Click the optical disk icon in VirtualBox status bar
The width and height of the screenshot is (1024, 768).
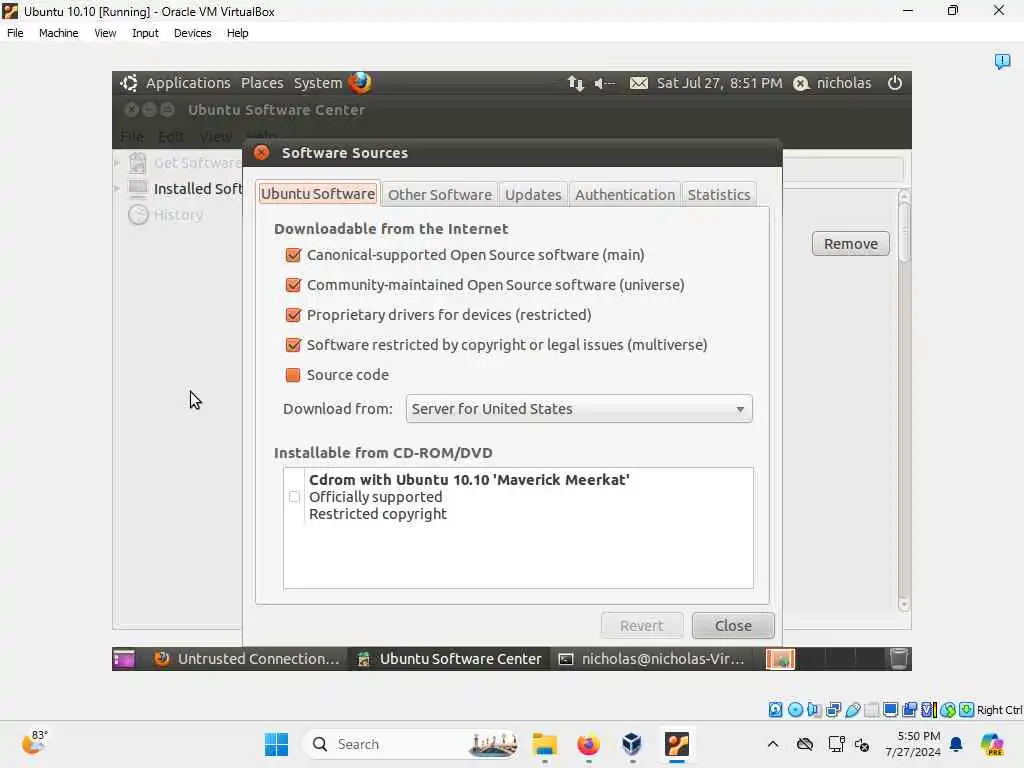coord(795,710)
